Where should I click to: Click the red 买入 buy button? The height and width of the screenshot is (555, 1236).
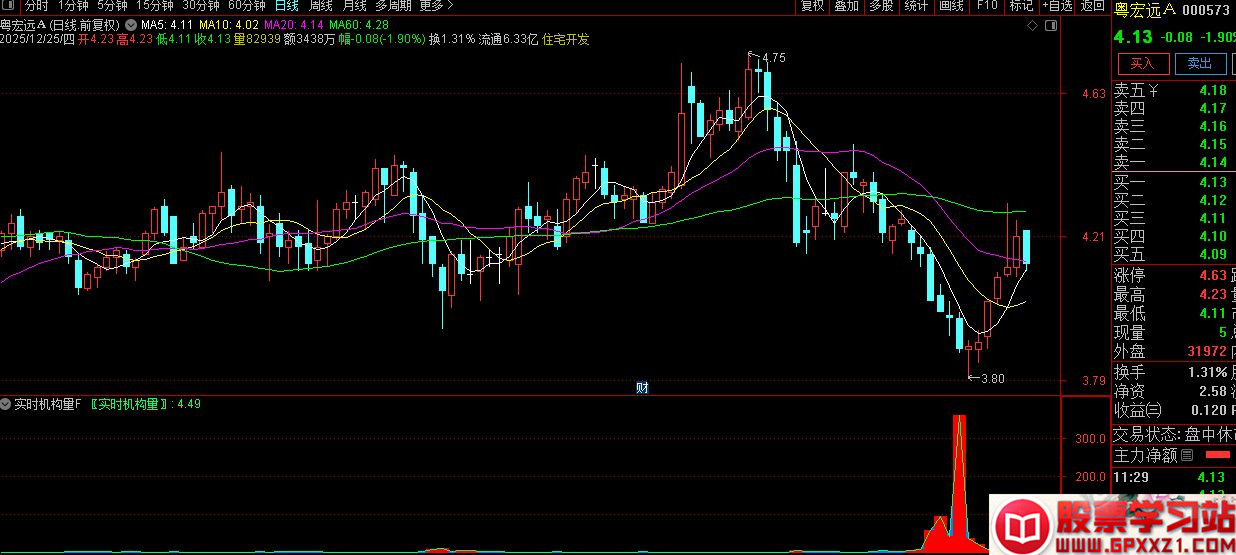point(1142,63)
